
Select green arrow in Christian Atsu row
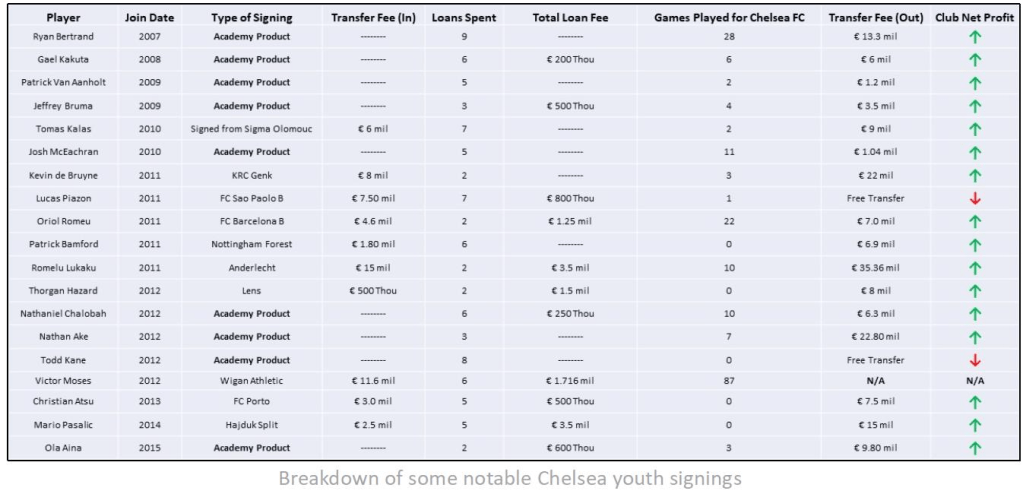click(x=975, y=401)
